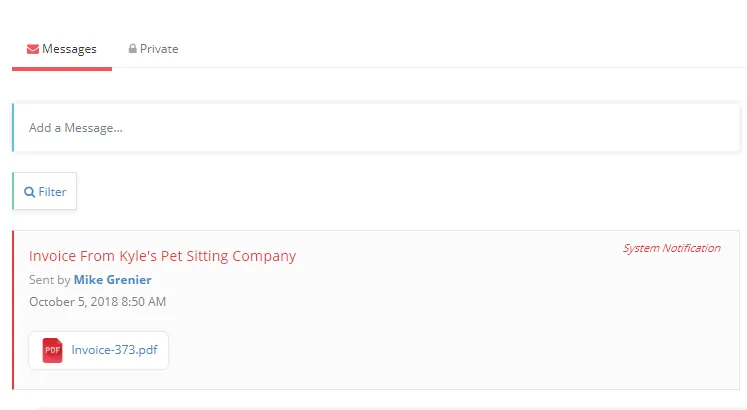Open the Filter button
The height and width of the screenshot is (410, 747).
click(x=45, y=191)
